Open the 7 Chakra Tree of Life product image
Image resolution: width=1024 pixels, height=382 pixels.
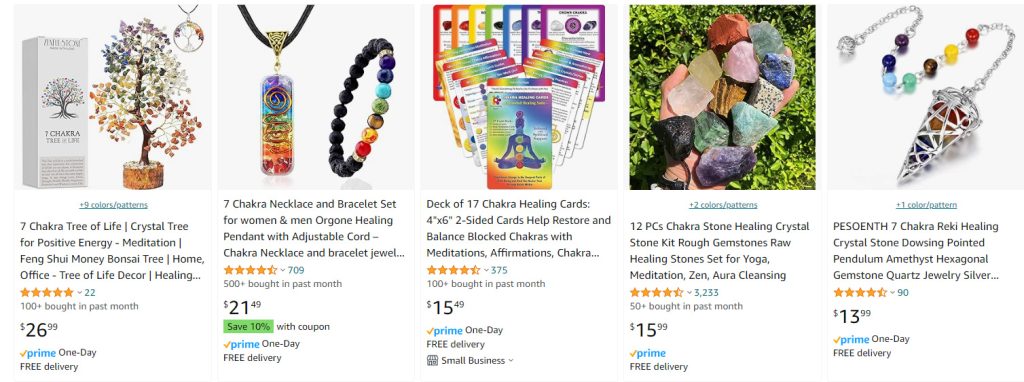[x=113, y=97]
